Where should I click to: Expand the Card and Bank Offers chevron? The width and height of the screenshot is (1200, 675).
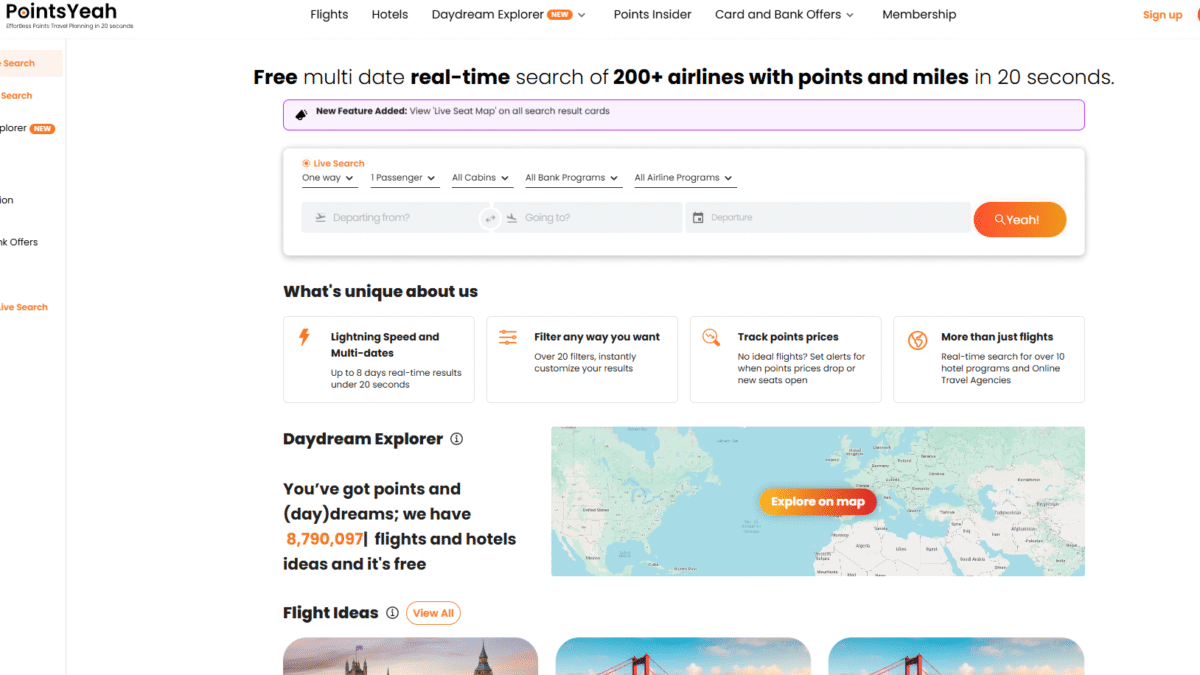click(850, 15)
